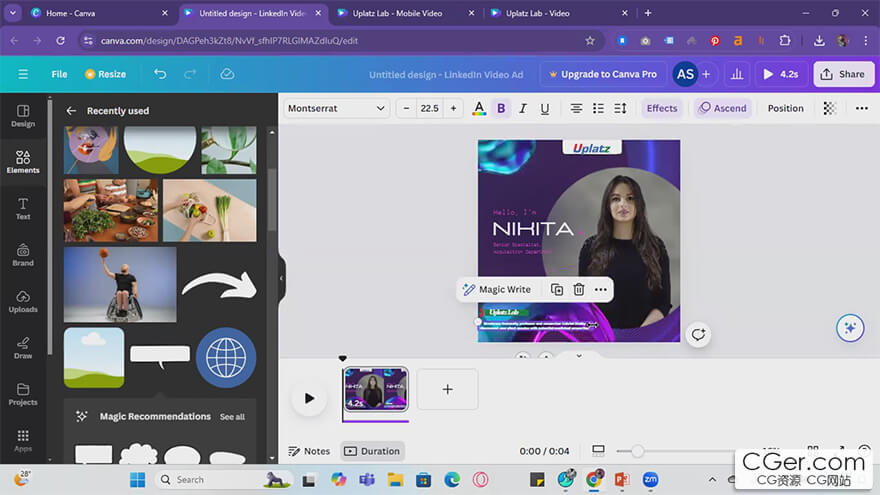Duplicate the selected text element
The height and width of the screenshot is (495, 880).
[557, 290]
